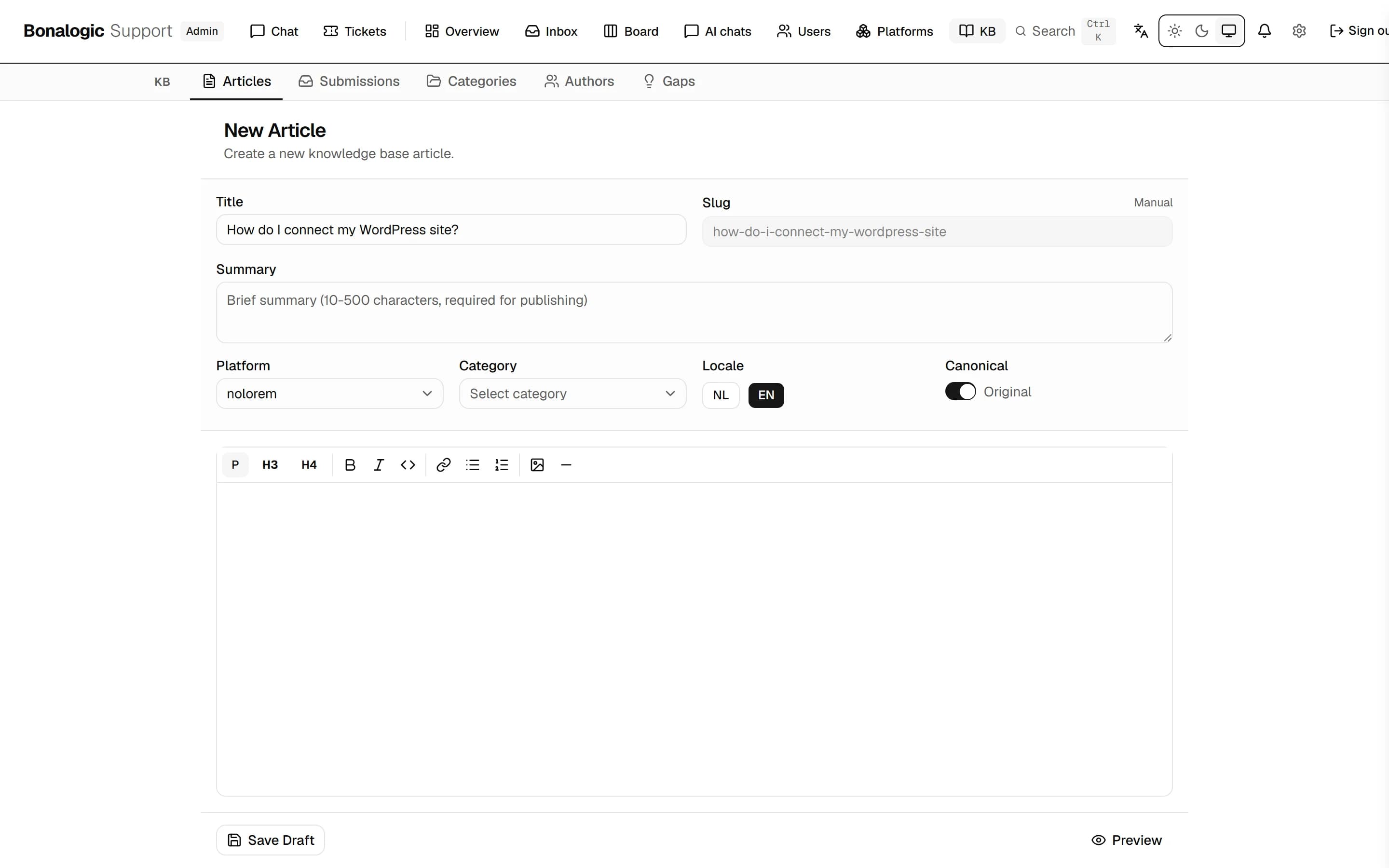Open Platforms in top navigation
The width and height of the screenshot is (1389, 868).
(x=894, y=31)
